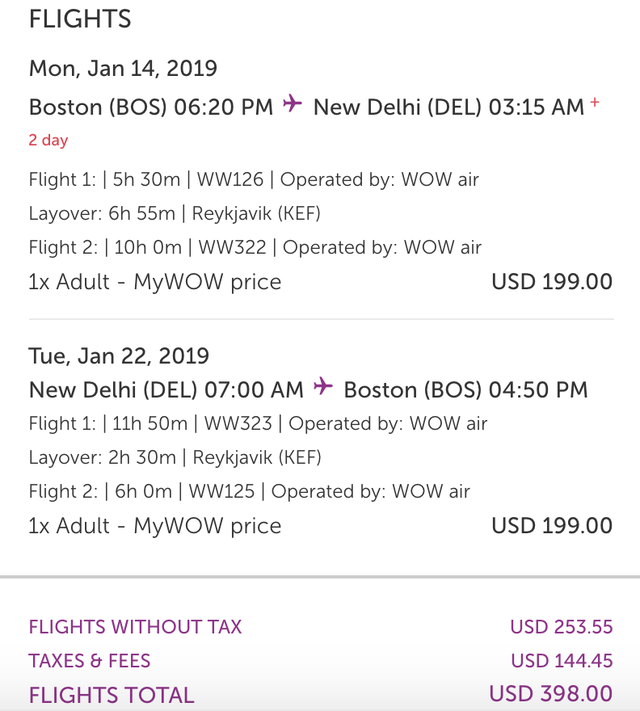Click the outbound flight airplane icon
This screenshot has width=640, height=711.
292,105
